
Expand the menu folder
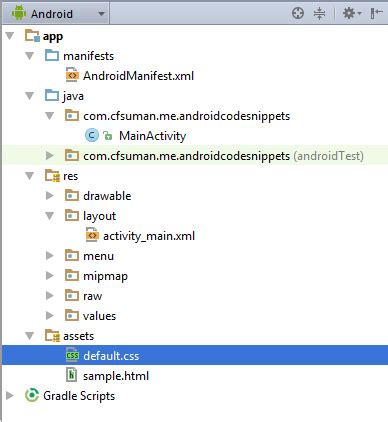tap(50, 255)
